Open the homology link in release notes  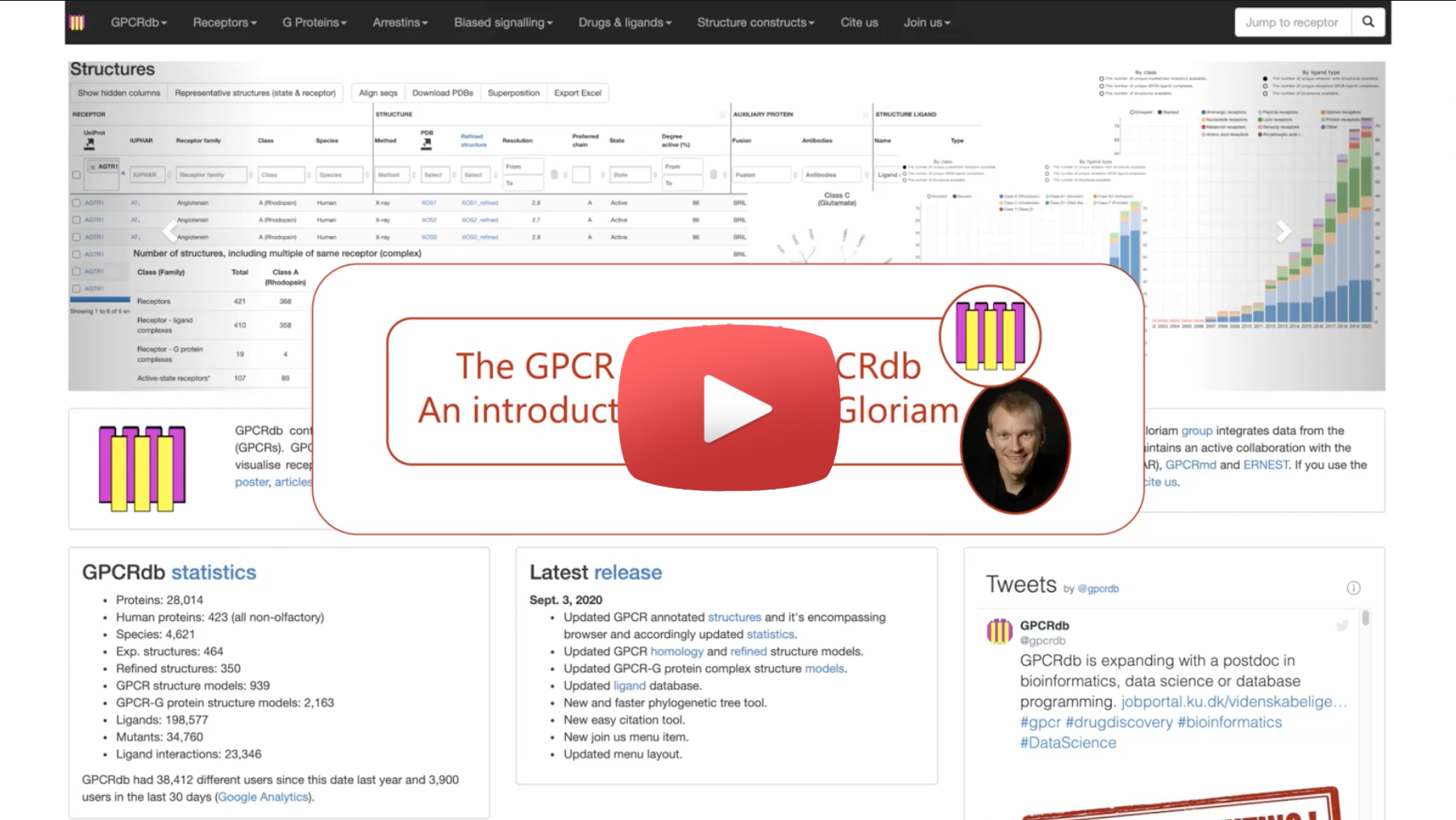coord(677,651)
